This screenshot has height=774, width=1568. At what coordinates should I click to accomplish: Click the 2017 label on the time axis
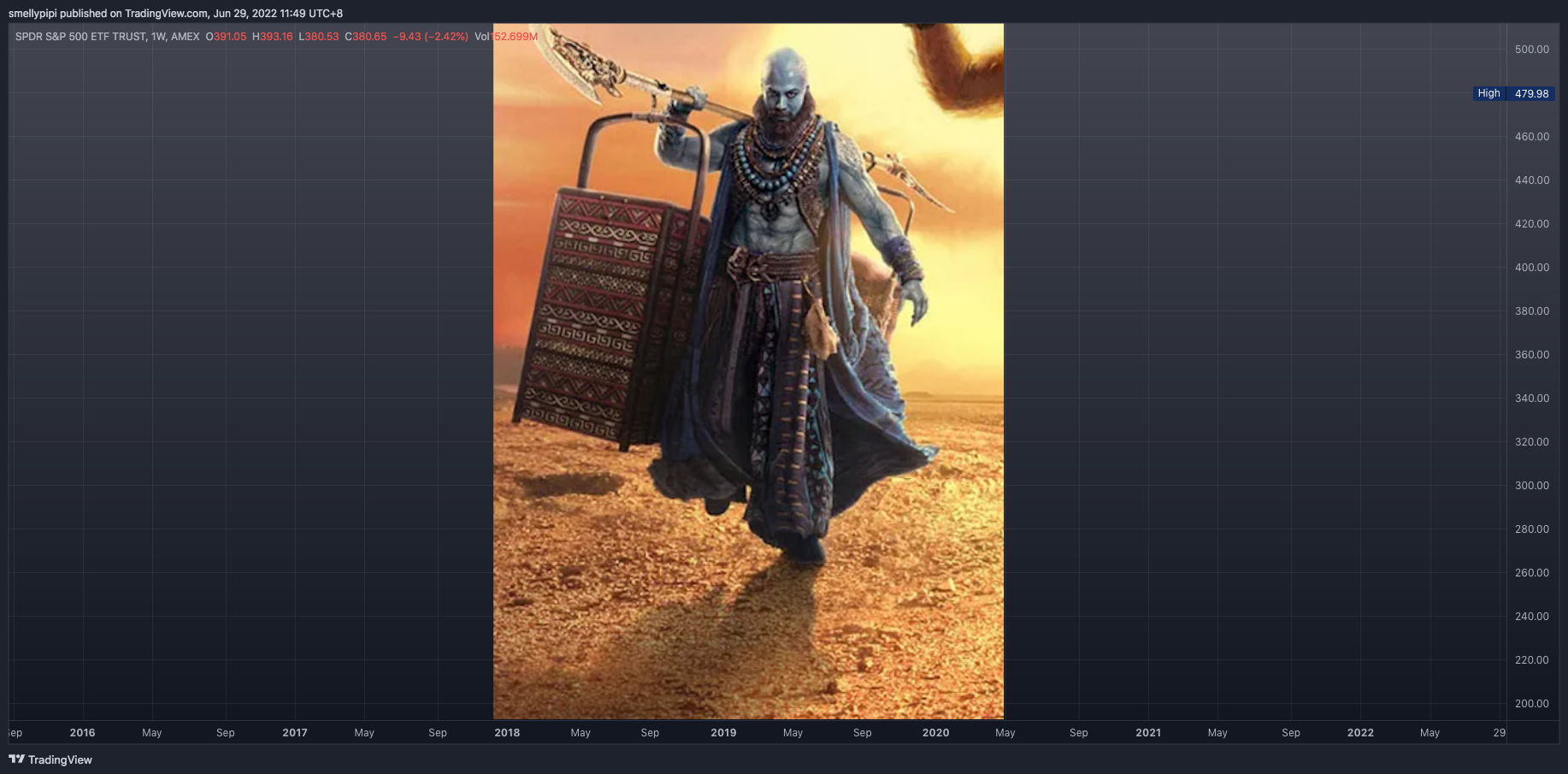[295, 733]
